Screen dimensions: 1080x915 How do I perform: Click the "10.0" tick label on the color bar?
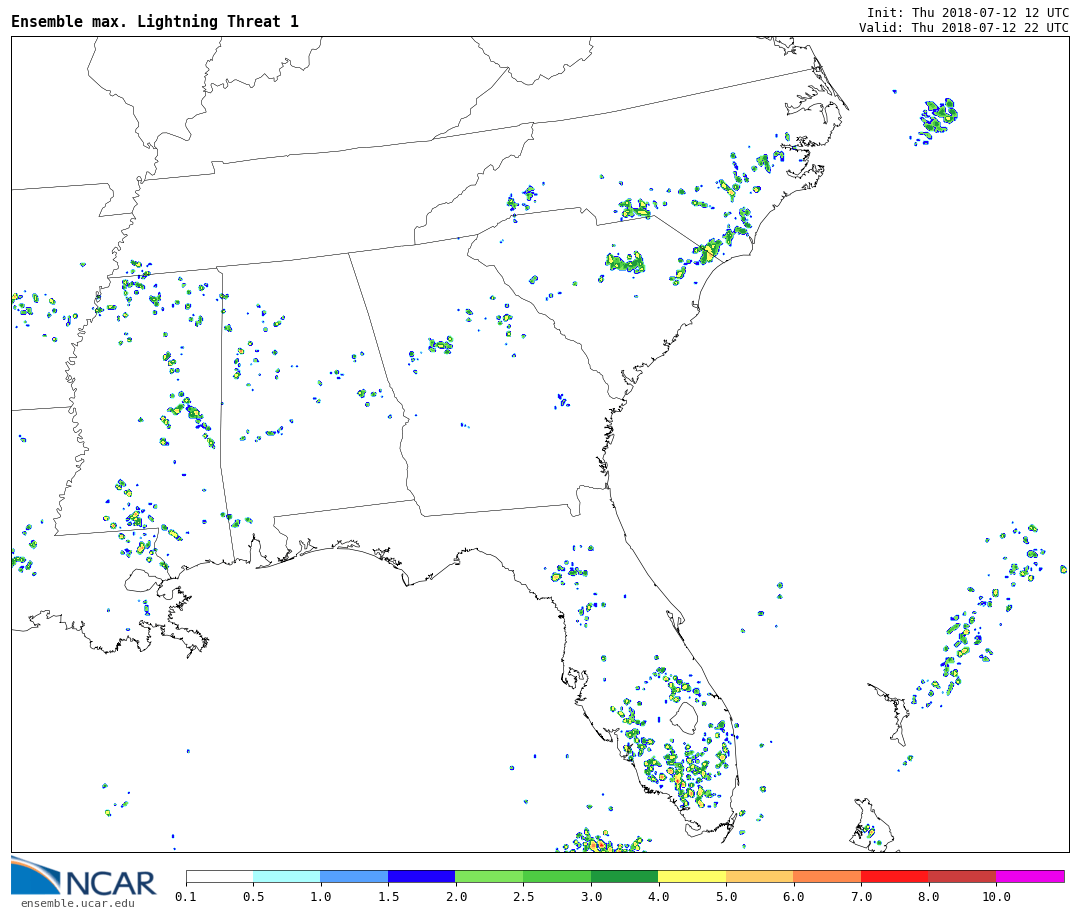pyautogui.click(x=995, y=897)
